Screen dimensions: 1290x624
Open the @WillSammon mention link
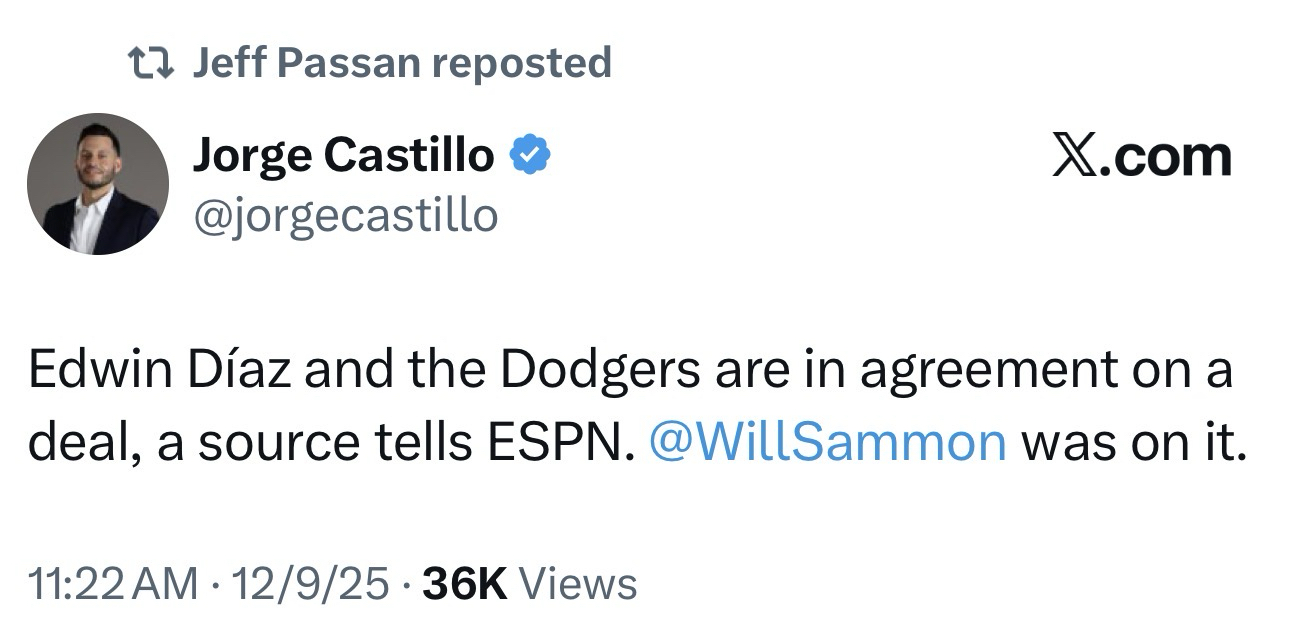(827, 441)
